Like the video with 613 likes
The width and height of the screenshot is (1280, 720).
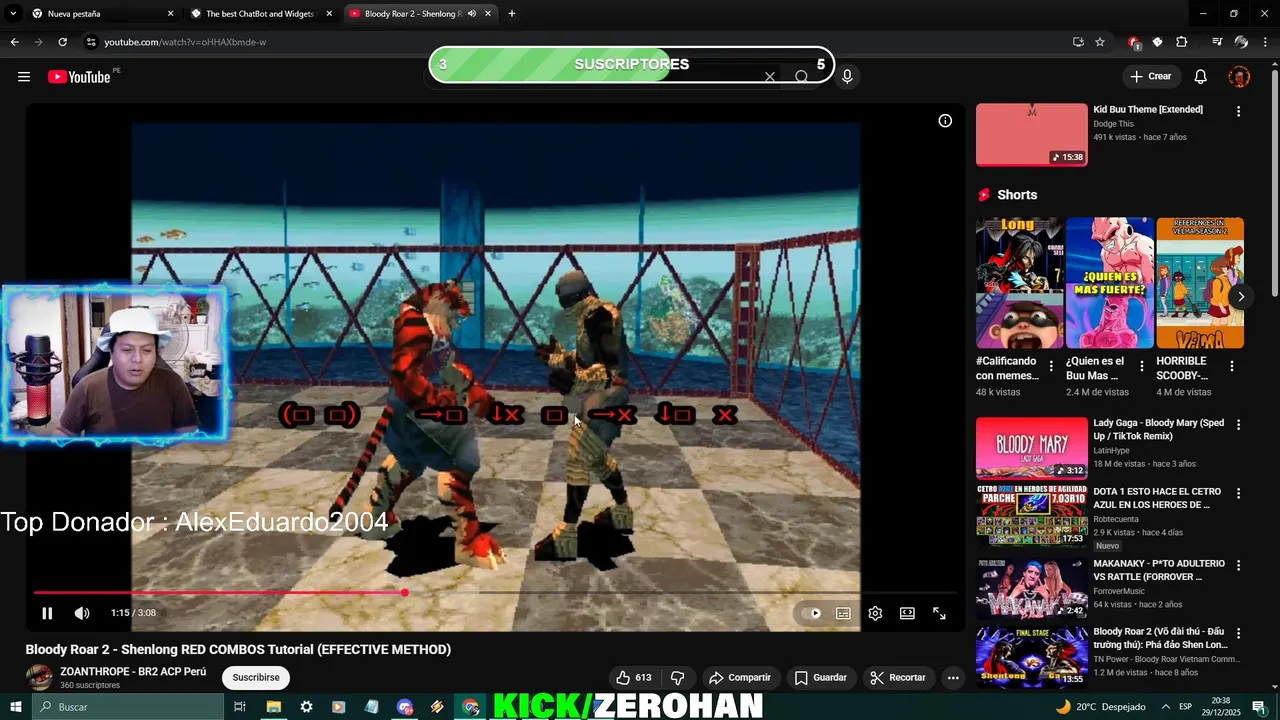[x=633, y=677]
